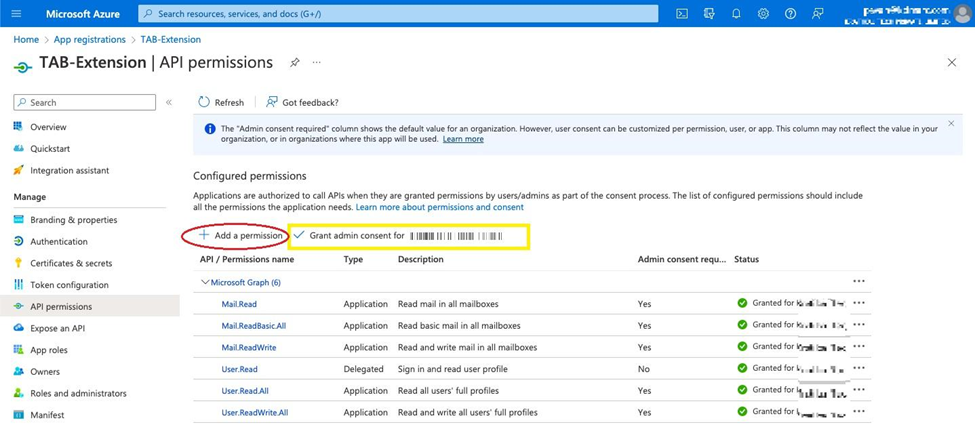Click the Home breadcrumb
The height and width of the screenshot is (431, 975).
click(x=26, y=39)
